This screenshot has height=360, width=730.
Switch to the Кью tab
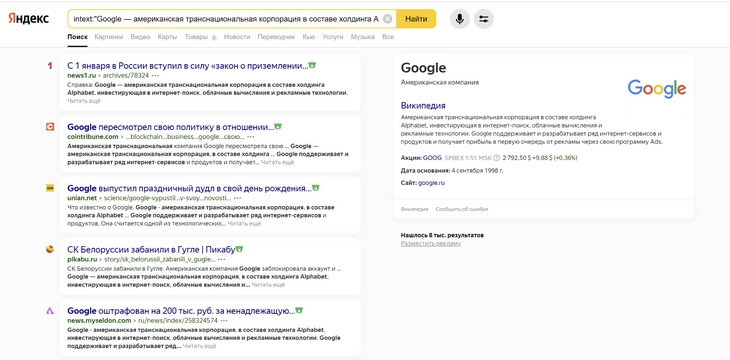(x=309, y=37)
